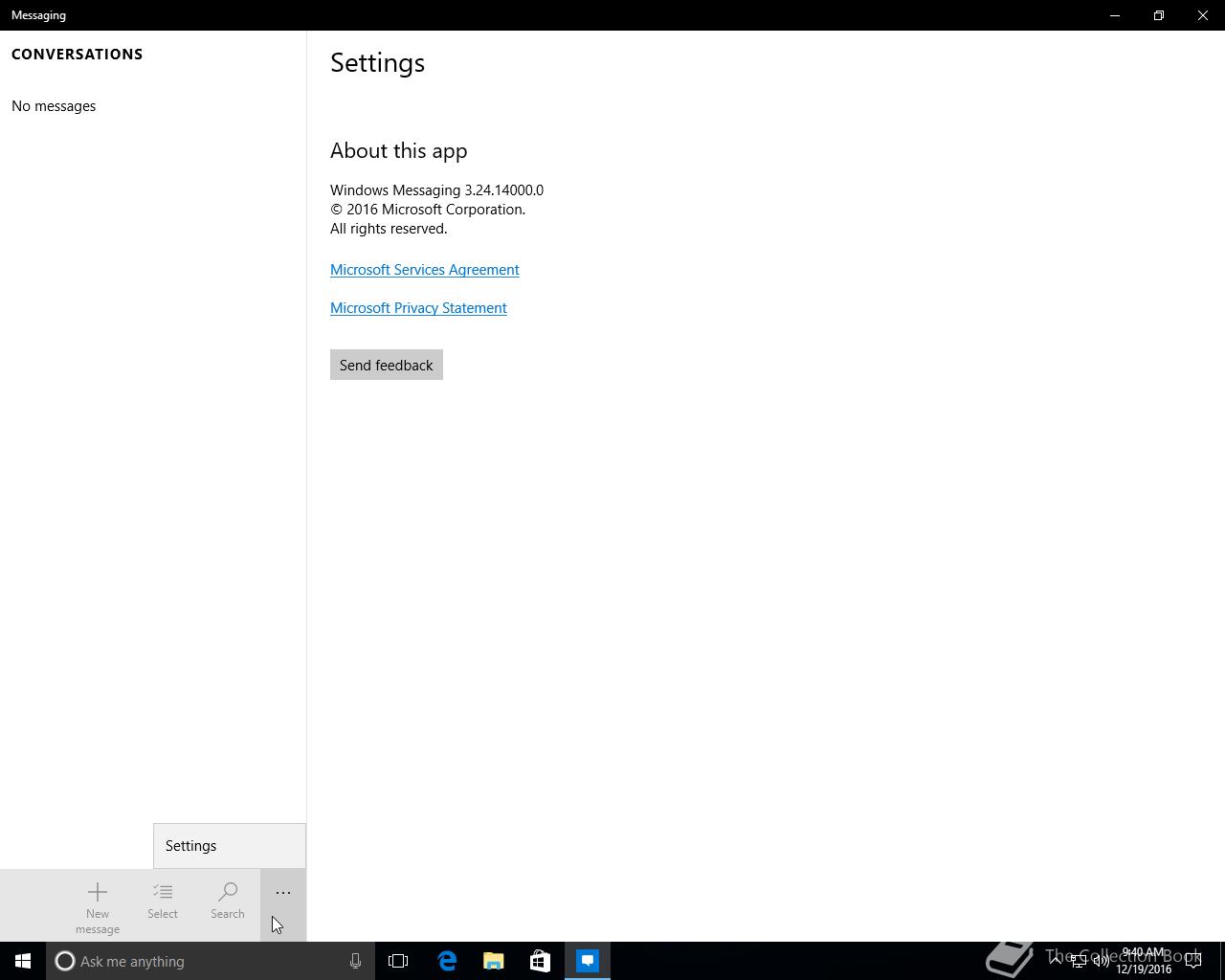Open the Search conversations tool
This screenshot has width=1225, height=980.
coord(228,901)
